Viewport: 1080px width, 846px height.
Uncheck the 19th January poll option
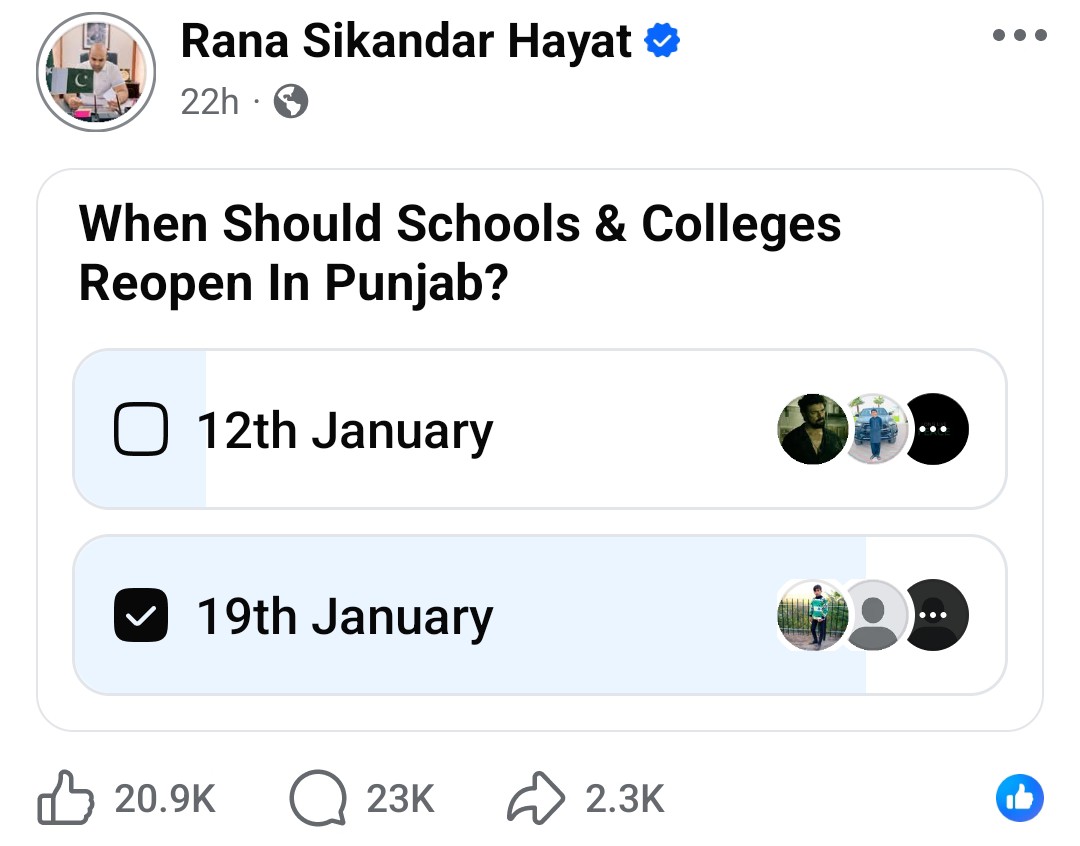click(141, 615)
